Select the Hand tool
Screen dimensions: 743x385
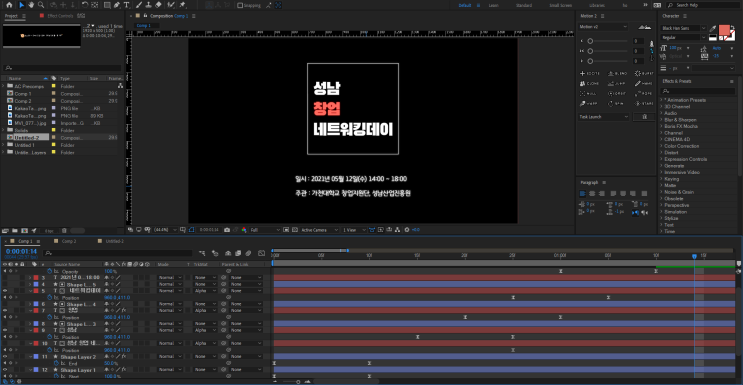30,5
